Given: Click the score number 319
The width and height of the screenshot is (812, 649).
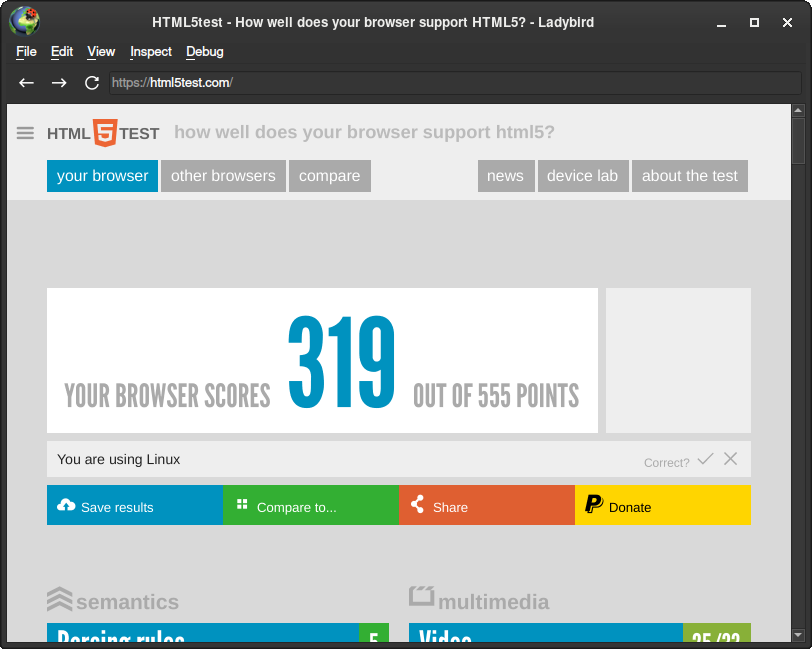Looking at the screenshot, I should 342,362.
